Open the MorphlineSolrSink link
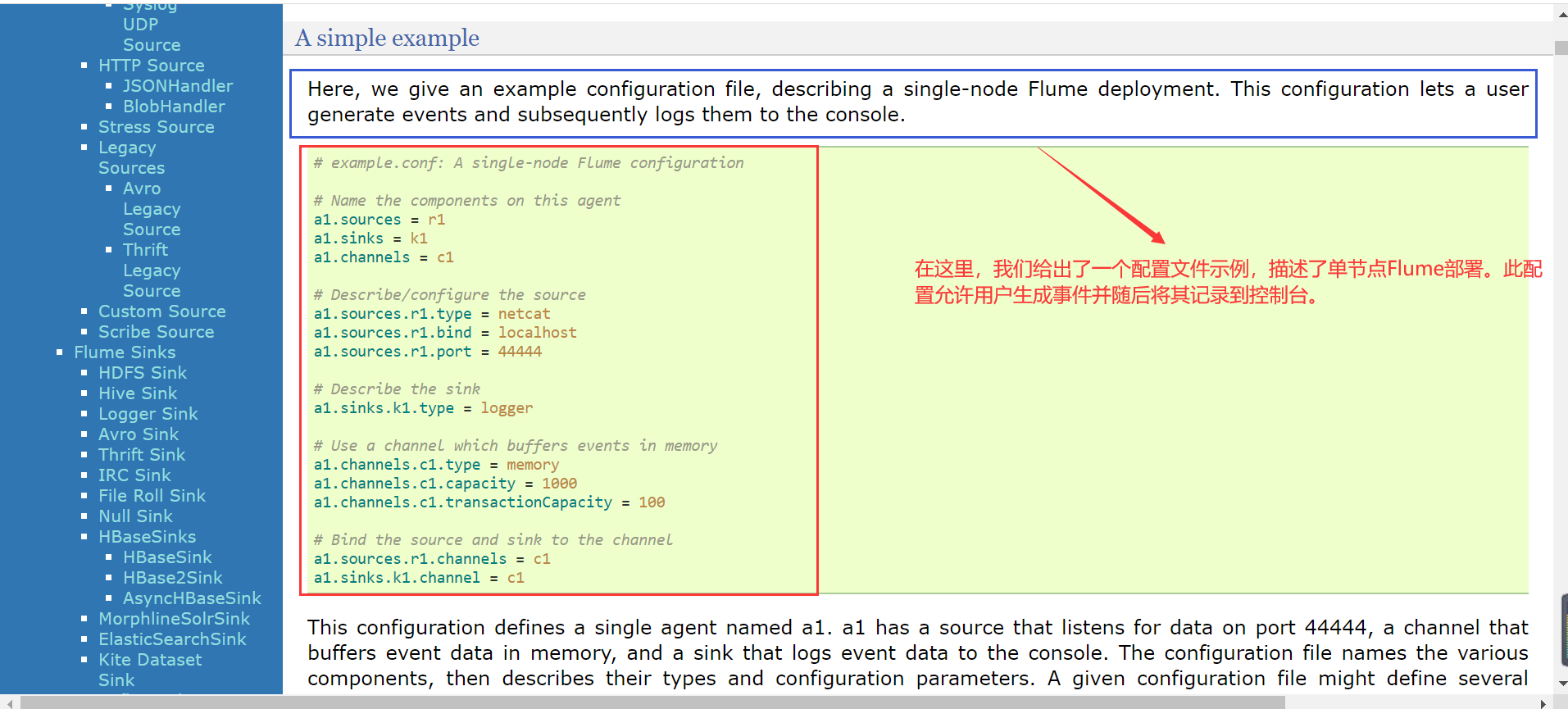This screenshot has width=1568, height=709. pos(175,619)
